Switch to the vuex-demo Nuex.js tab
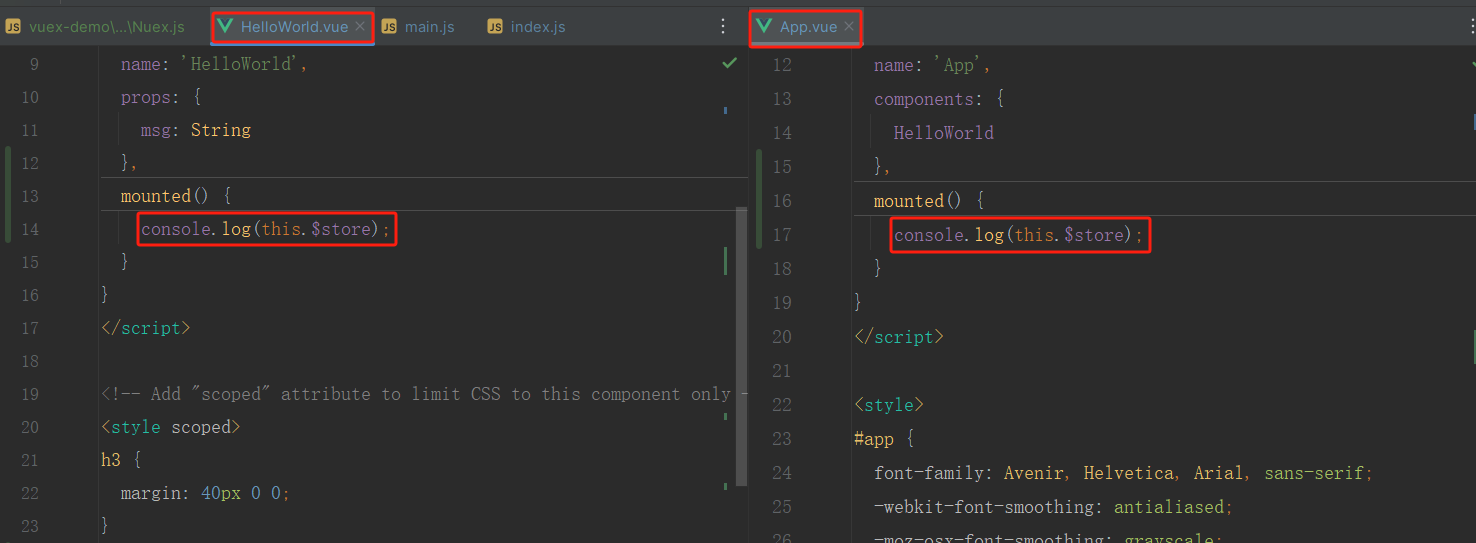 (95, 27)
